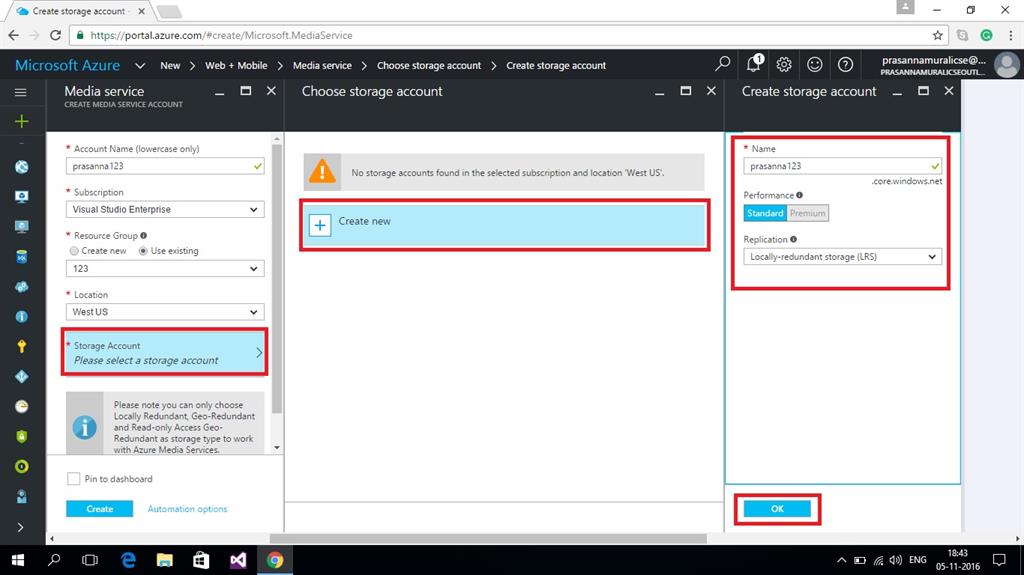
Task: Expand more services chevron at sidebar bottom
Action: tap(20, 527)
